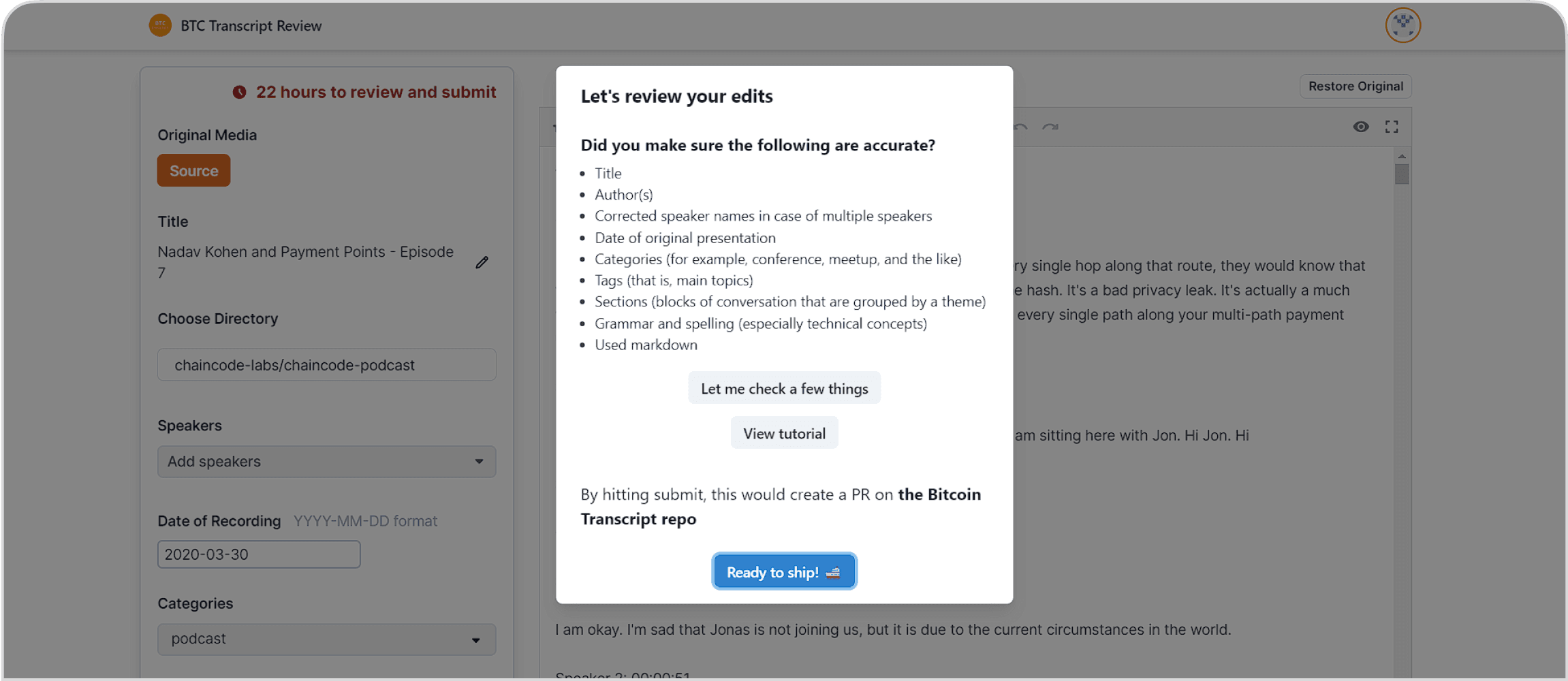The height and width of the screenshot is (681, 1568).
Task: Click the Ready to ship button
Action: [x=784, y=571]
